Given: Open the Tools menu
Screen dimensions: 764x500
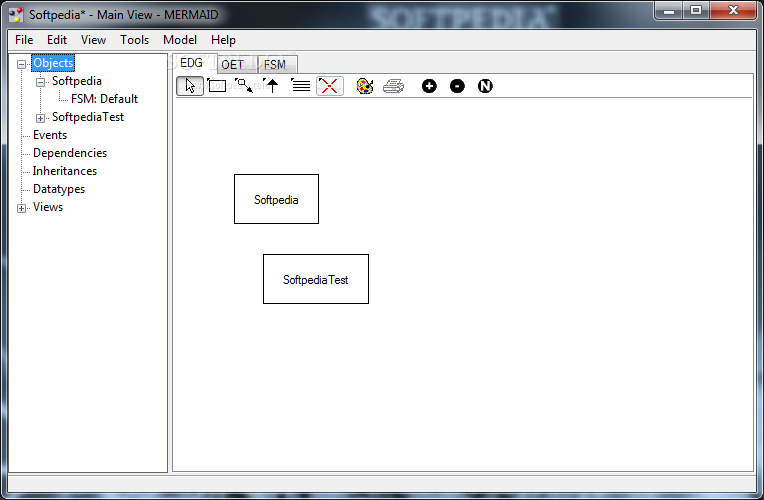Looking at the screenshot, I should 134,40.
